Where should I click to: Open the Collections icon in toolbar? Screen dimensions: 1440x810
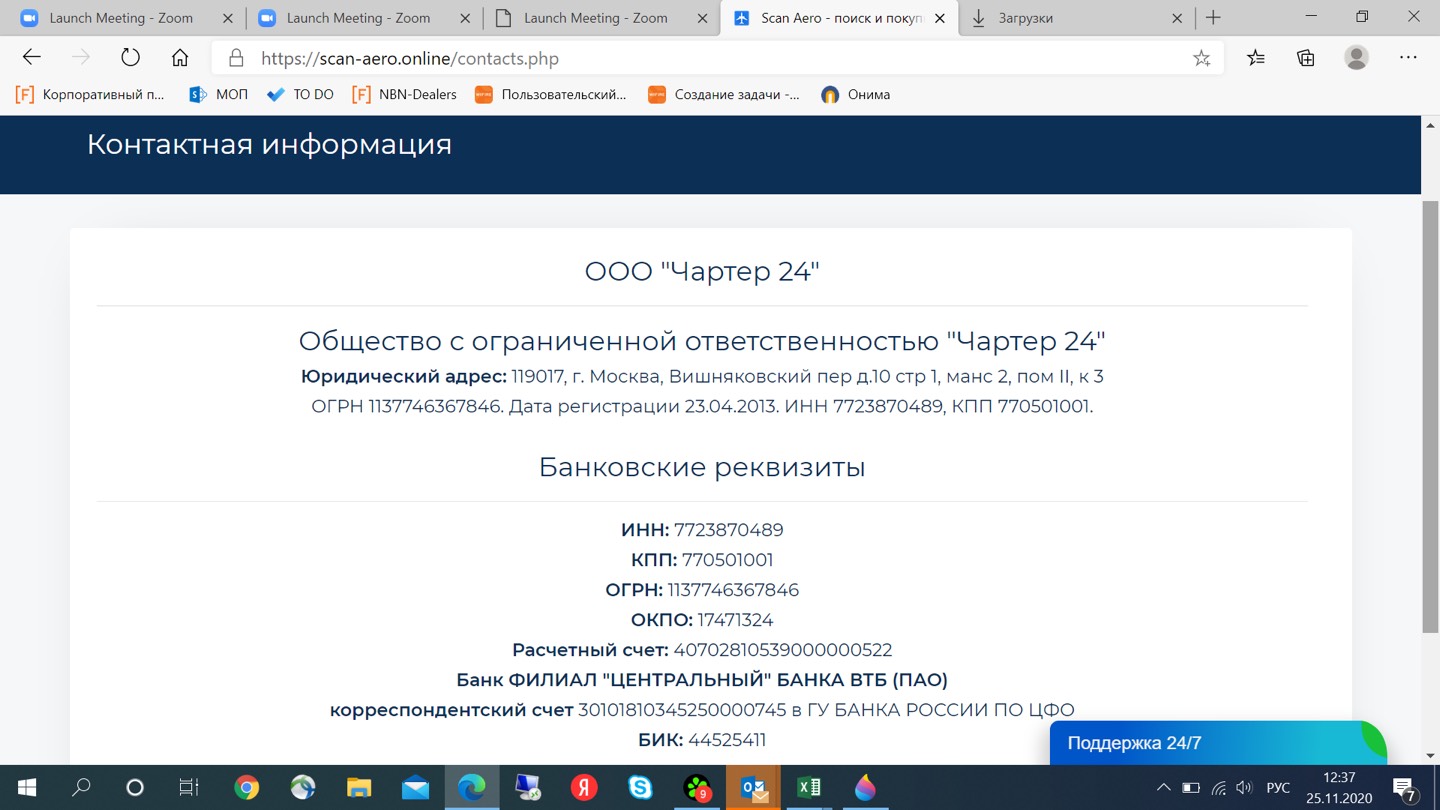pyautogui.click(x=1306, y=58)
